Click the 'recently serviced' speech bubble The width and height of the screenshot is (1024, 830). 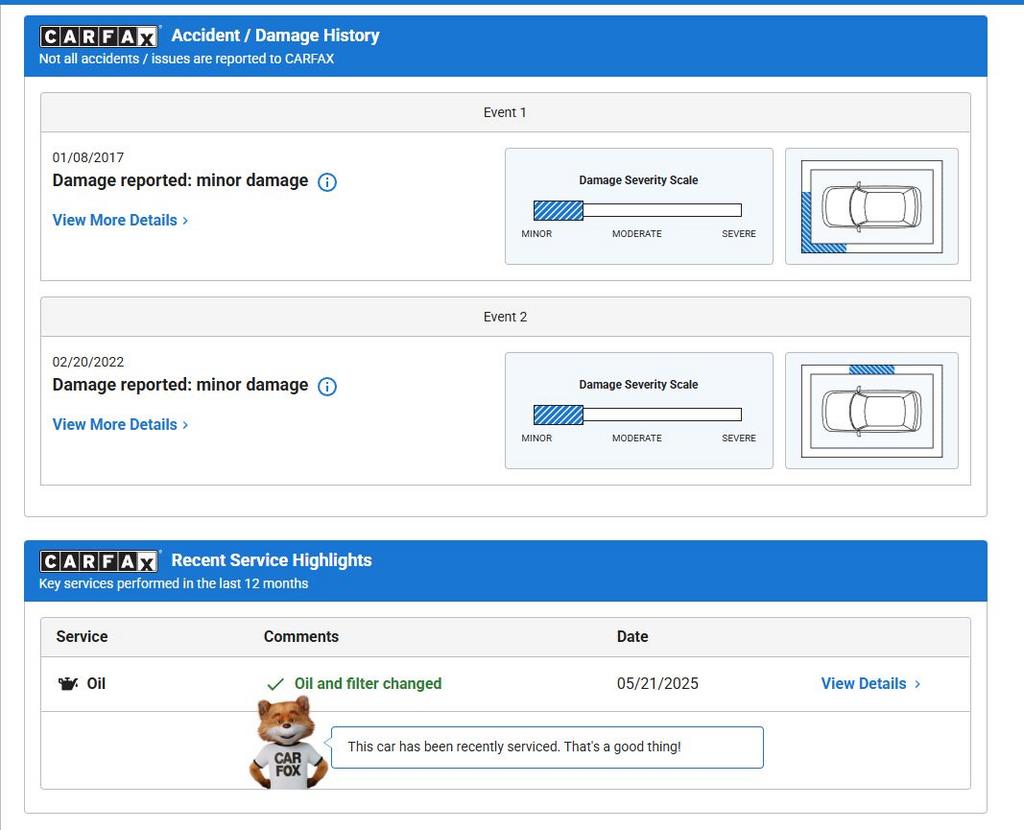(x=546, y=747)
